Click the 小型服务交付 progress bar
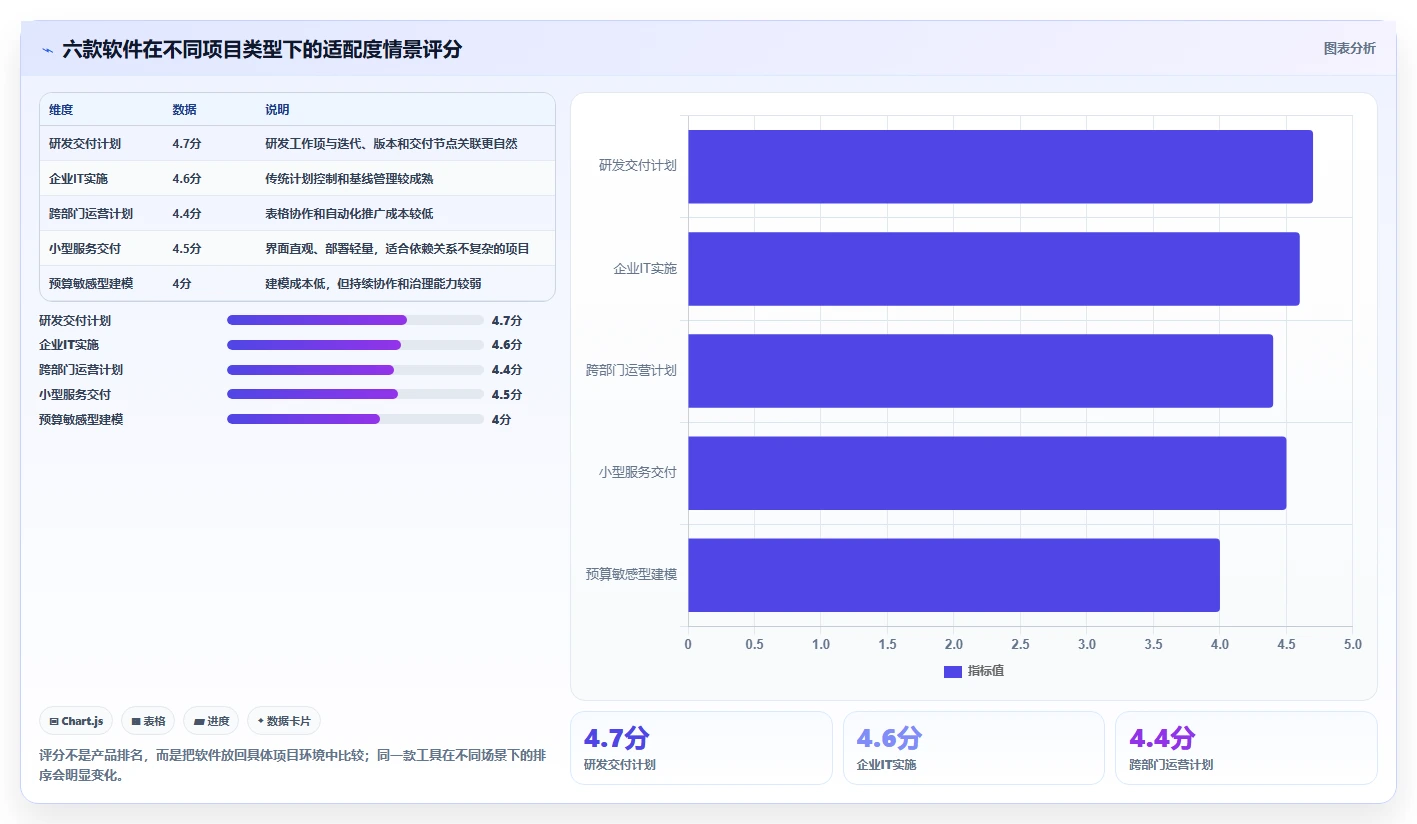The image size is (1417, 824). (355, 394)
